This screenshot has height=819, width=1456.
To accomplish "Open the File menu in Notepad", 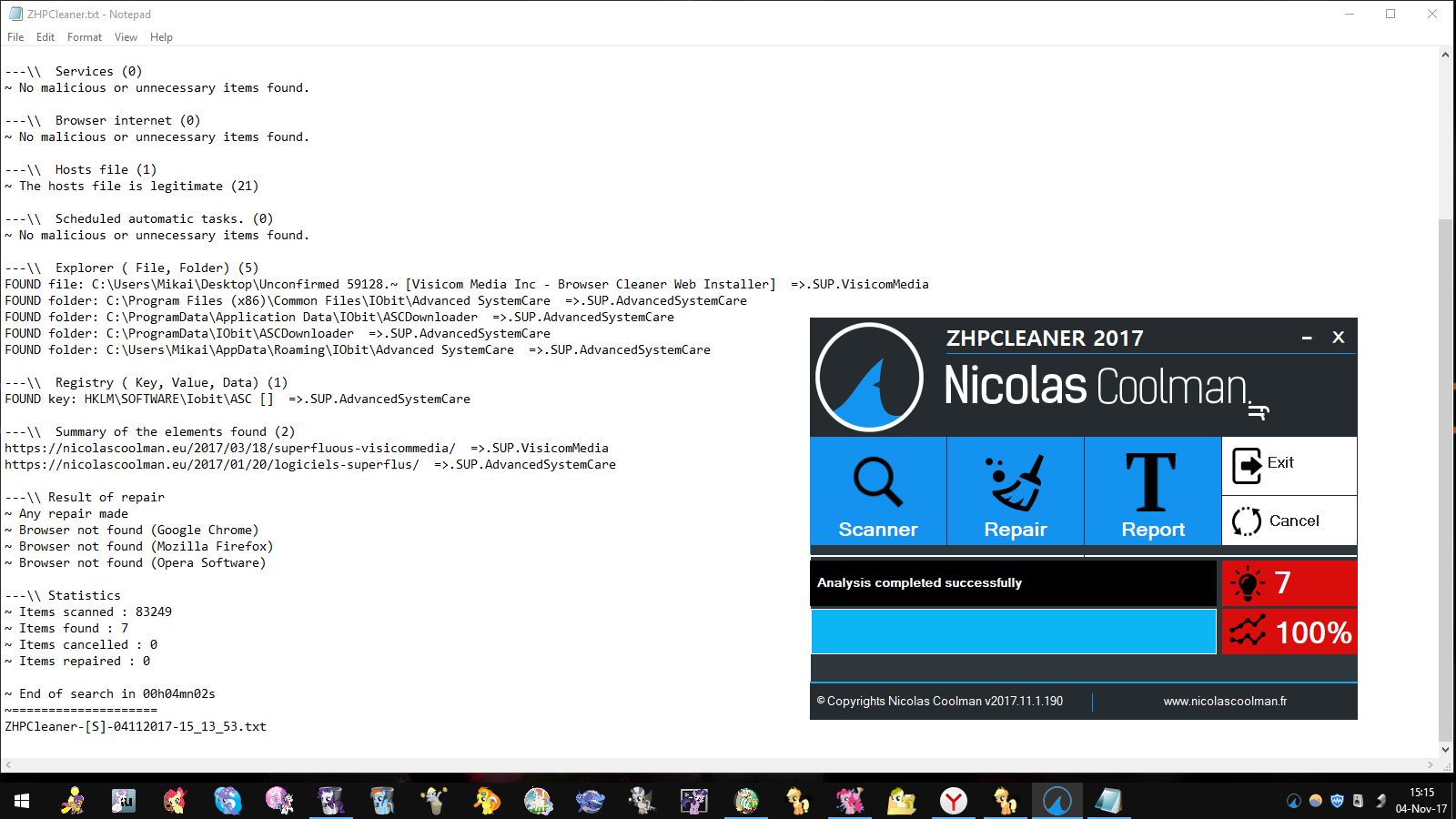I will pos(15,37).
